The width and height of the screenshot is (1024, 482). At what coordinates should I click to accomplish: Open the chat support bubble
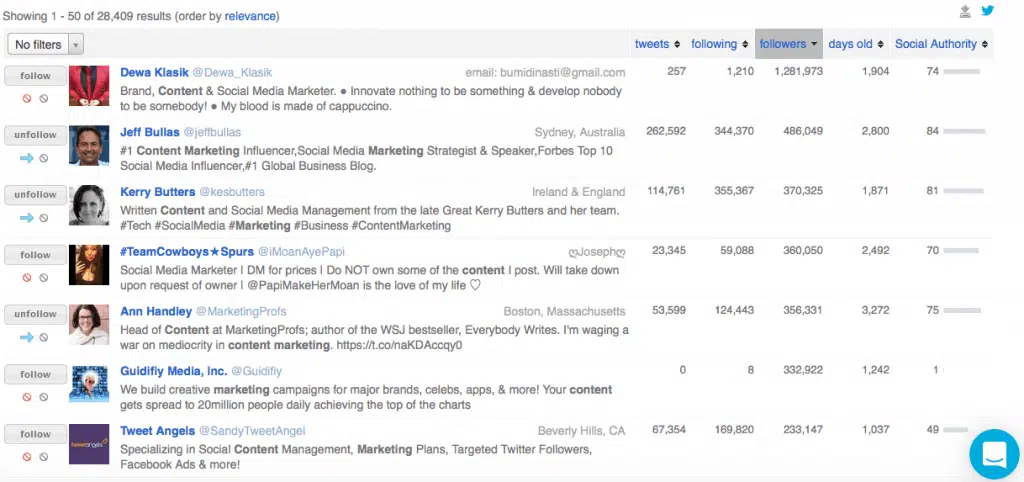(x=994, y=454)
